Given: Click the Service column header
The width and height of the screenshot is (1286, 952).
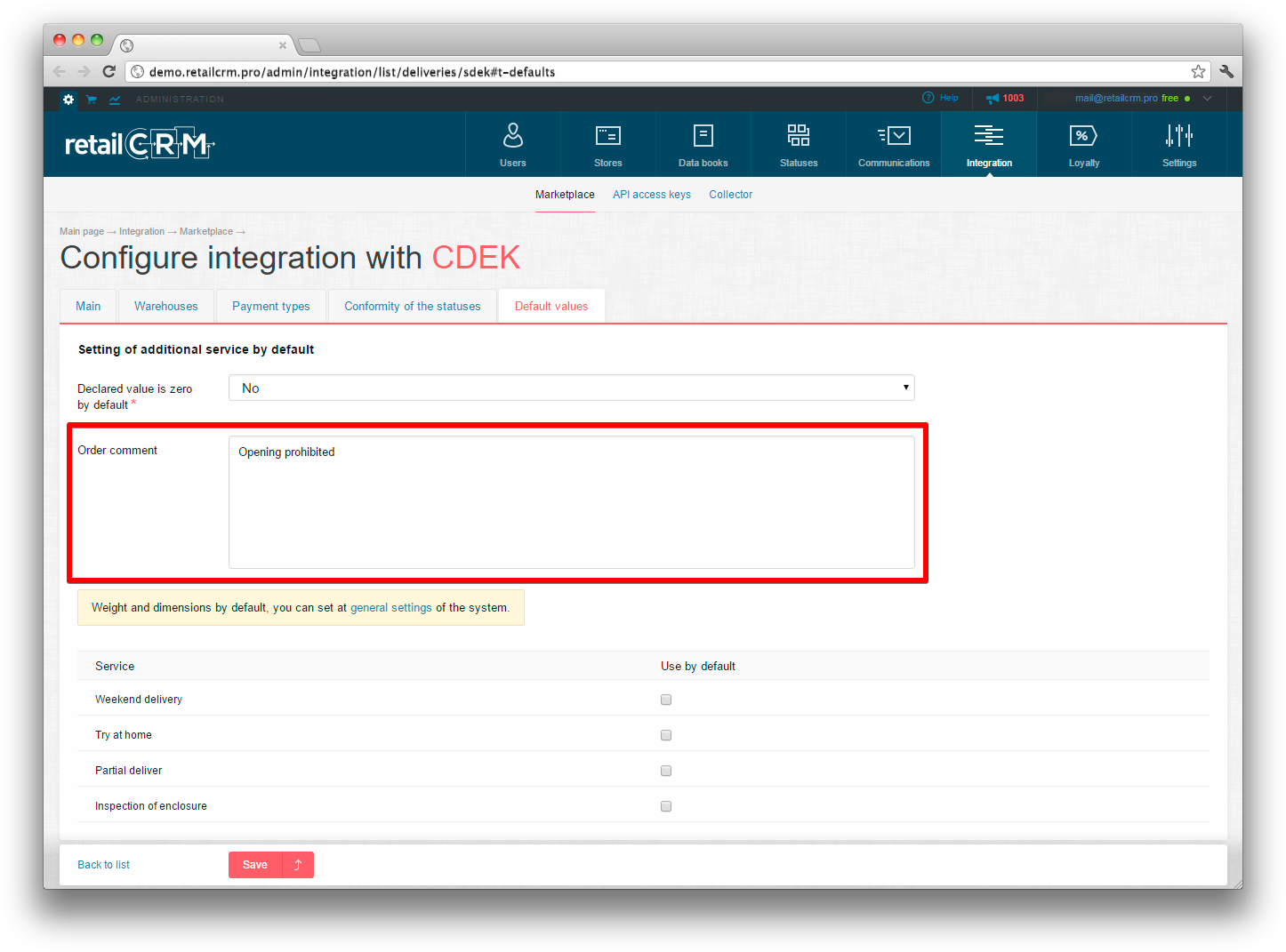Looking at the screenshot, I should [115, 666].
